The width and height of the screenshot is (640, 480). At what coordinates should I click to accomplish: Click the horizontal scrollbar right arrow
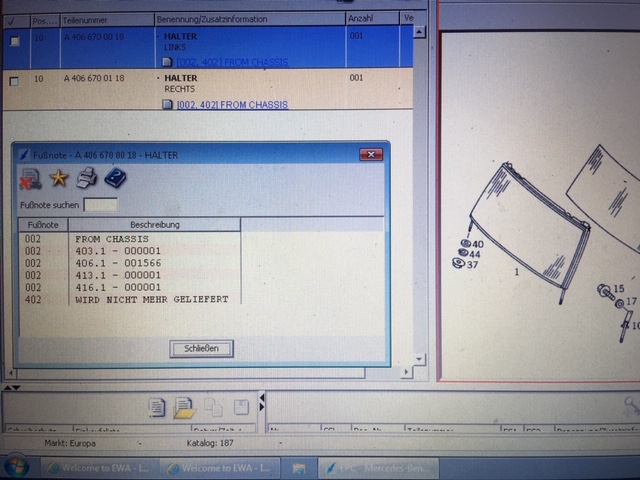click(x=406, y=372)
